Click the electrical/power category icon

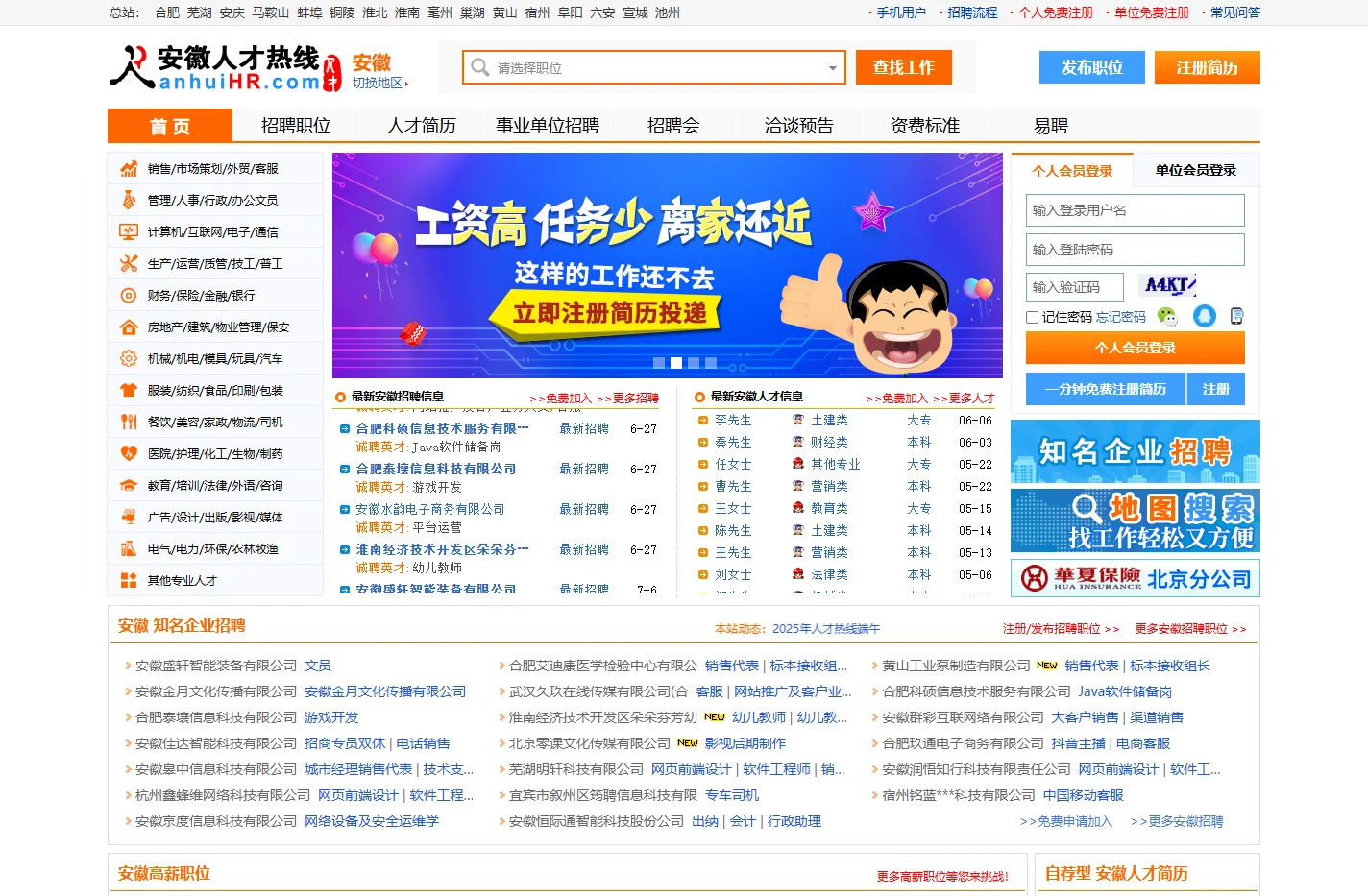click(x=128, y=549)
